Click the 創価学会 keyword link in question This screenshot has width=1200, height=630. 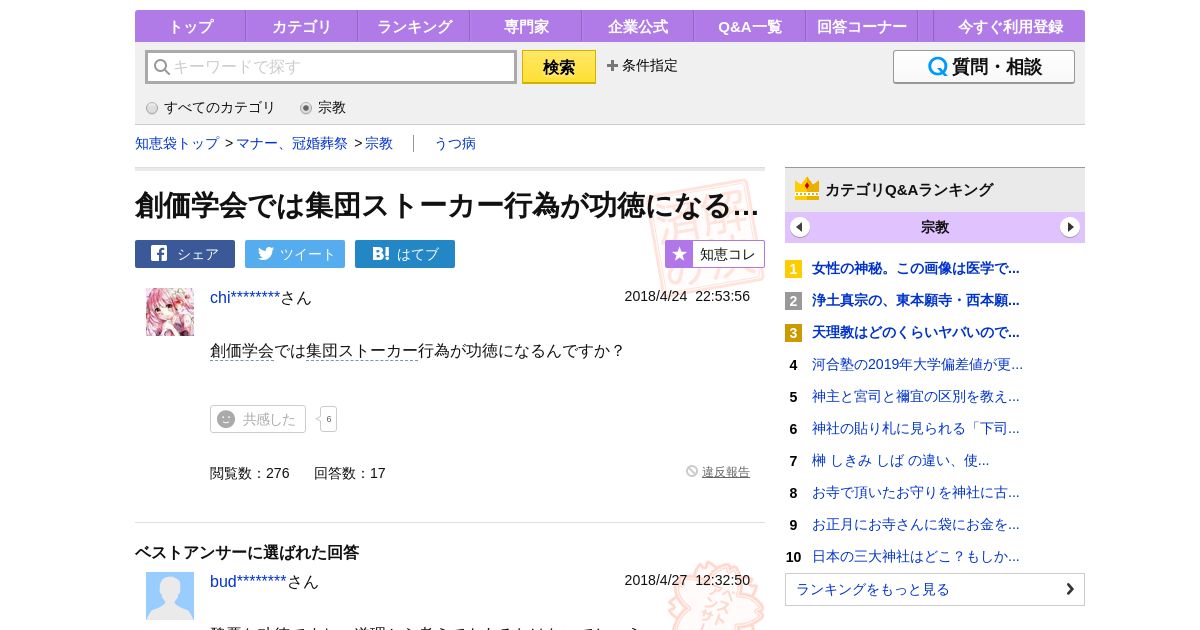pos(242,351)
